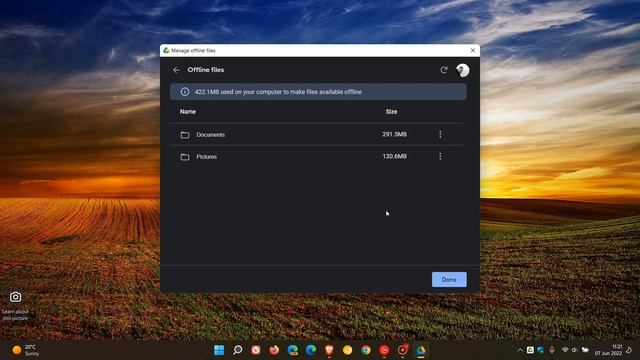The image size is (640, 360).
Task: Open Google Drive from the taskbar
Action: pos(421,350)
